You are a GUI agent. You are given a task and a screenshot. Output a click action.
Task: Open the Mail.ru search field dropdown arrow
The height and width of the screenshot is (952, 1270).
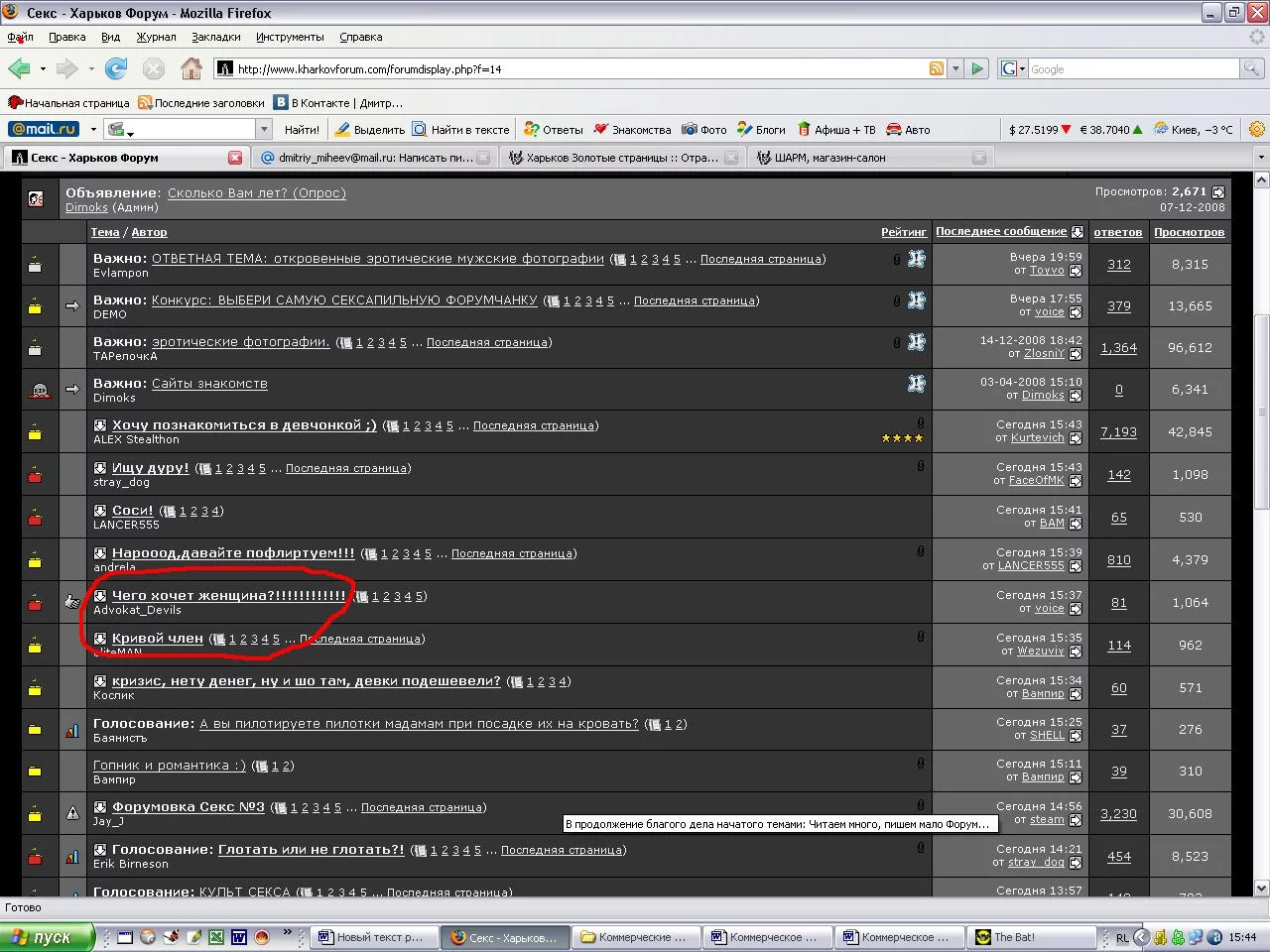coord(264,129)
